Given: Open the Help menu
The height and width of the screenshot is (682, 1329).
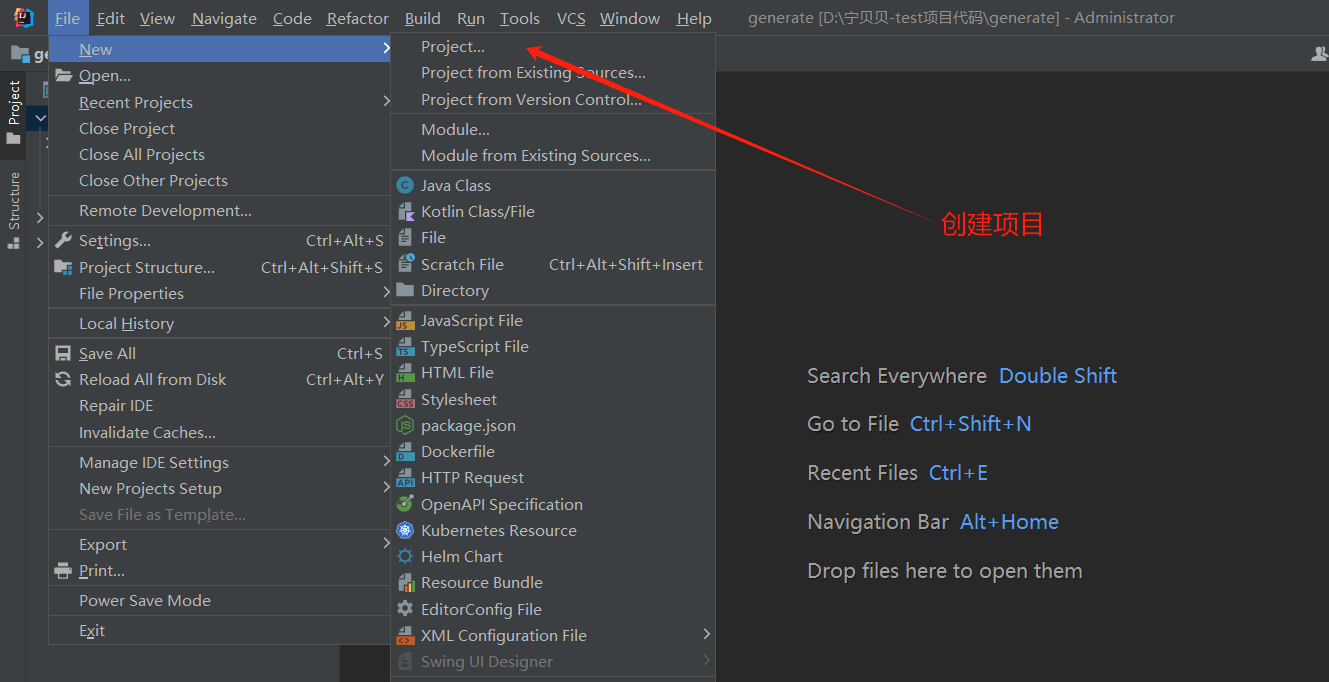Looking at the screenshot, I should 694,18.
